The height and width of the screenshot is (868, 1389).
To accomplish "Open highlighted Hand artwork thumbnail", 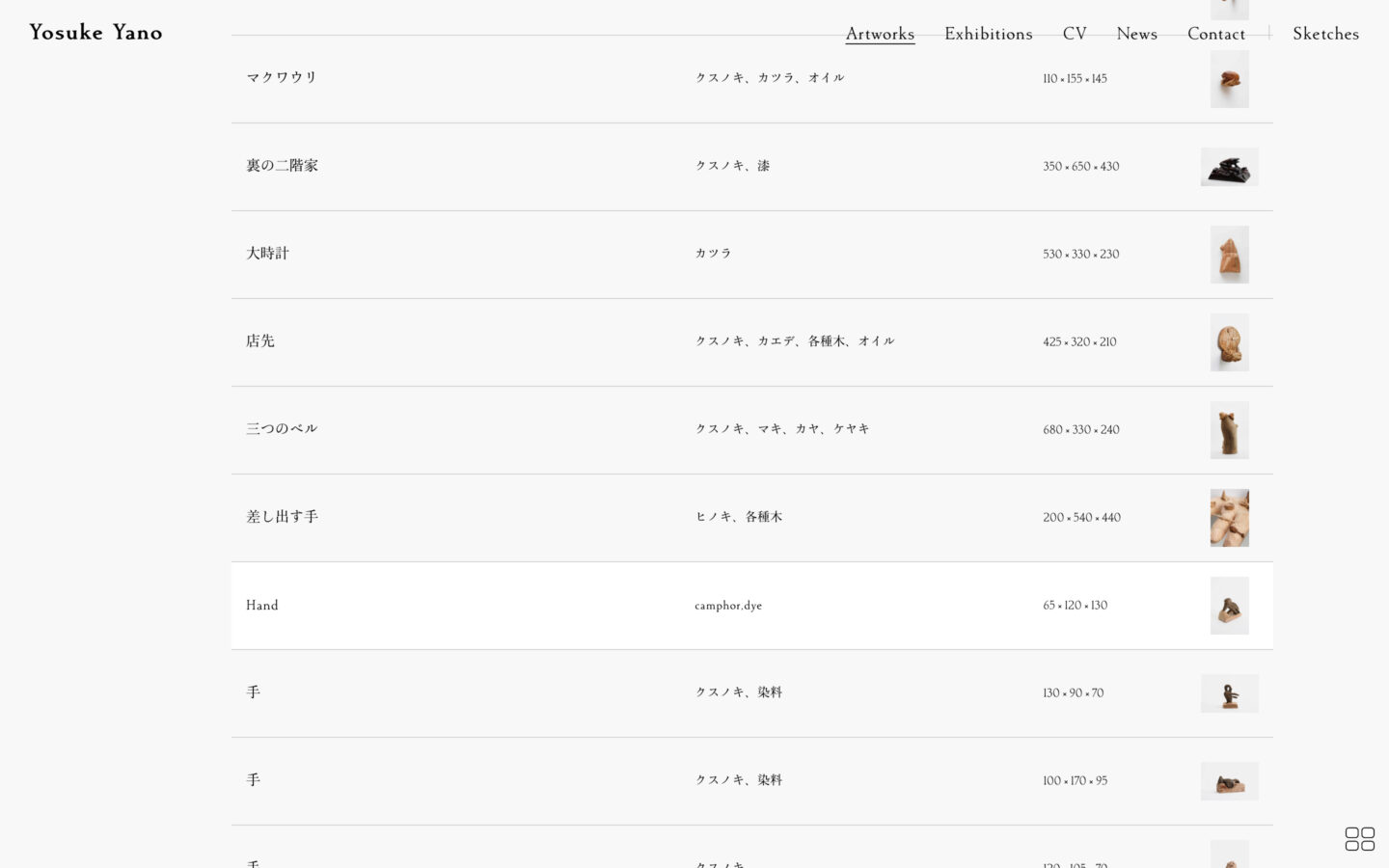I will [x=1229, y=606].
